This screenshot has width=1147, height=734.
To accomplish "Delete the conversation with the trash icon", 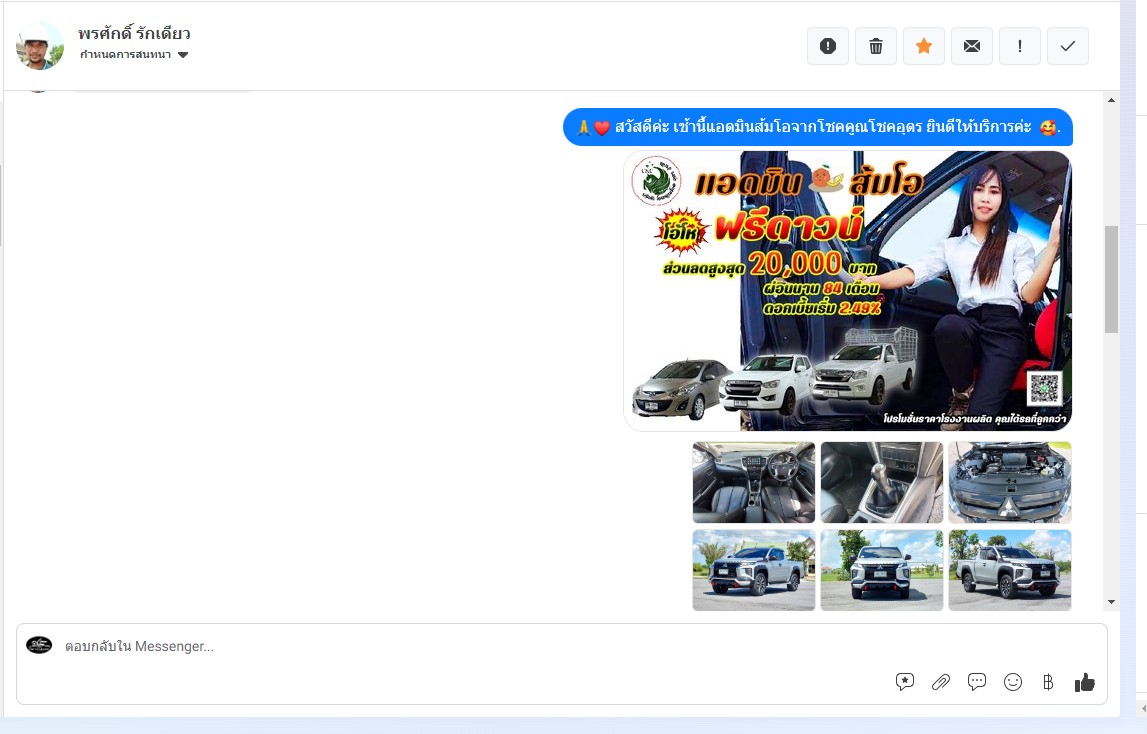I will 876,46.
